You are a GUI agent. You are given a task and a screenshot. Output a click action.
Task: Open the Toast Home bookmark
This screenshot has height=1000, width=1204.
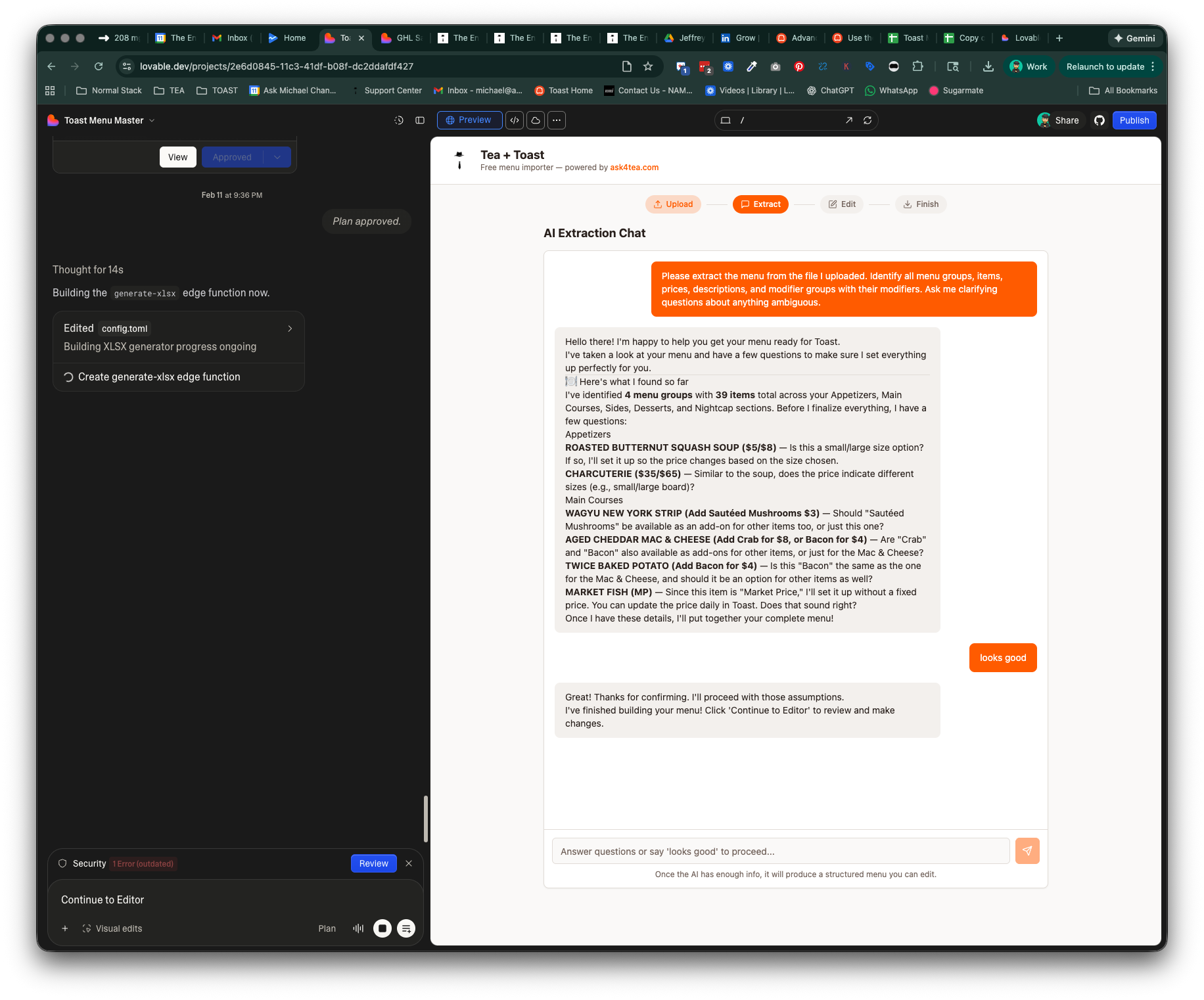[564, 91]
